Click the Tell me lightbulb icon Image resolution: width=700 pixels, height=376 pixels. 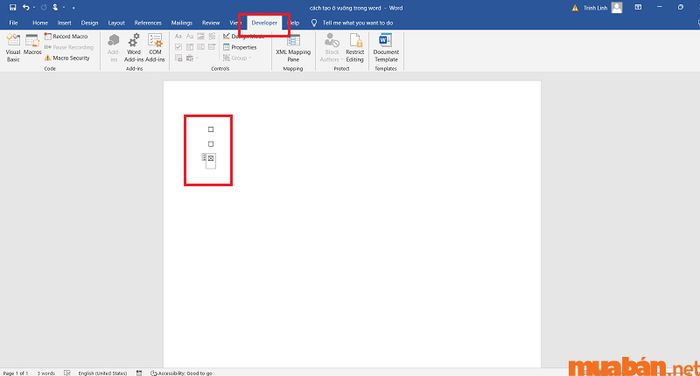(x=314, y=22)
